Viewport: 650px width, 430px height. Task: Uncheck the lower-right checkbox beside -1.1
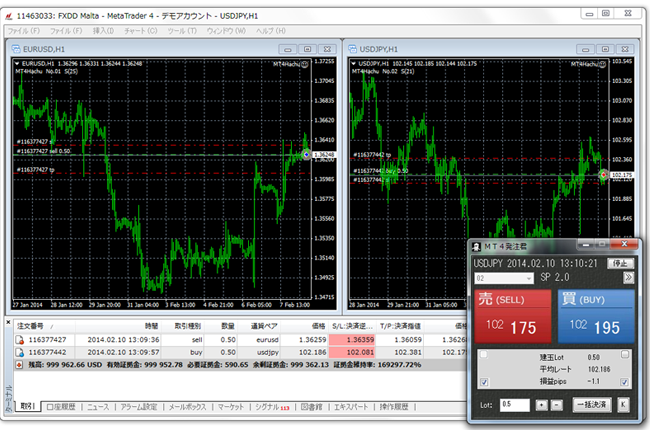[x=625, y=382]
